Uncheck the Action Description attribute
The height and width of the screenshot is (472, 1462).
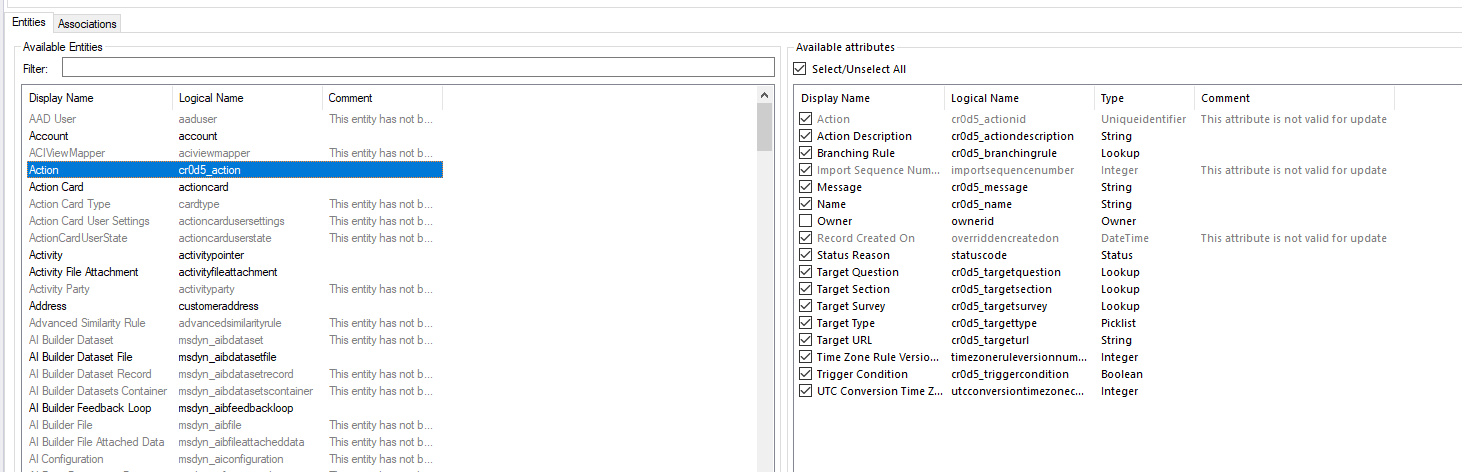coord(806,136)
